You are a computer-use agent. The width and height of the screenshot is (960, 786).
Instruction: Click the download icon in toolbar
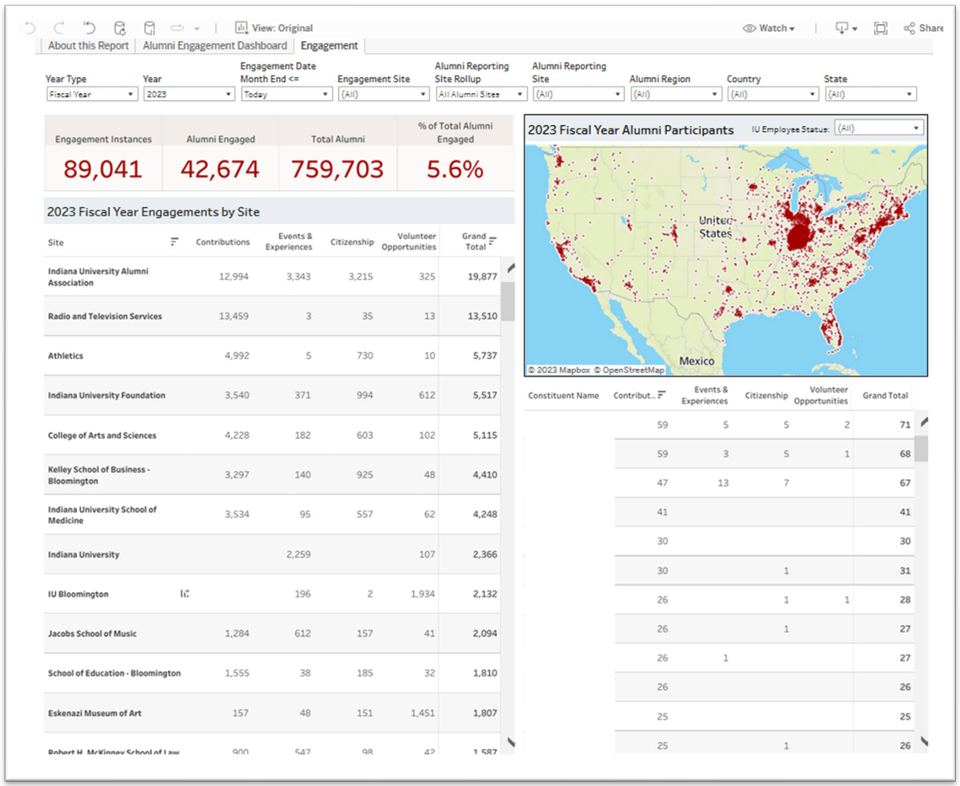846,28
